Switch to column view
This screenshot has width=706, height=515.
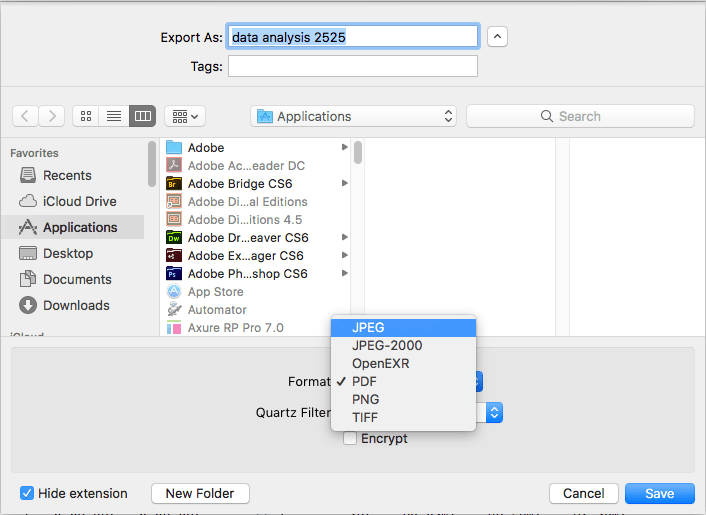pos(143,116)
